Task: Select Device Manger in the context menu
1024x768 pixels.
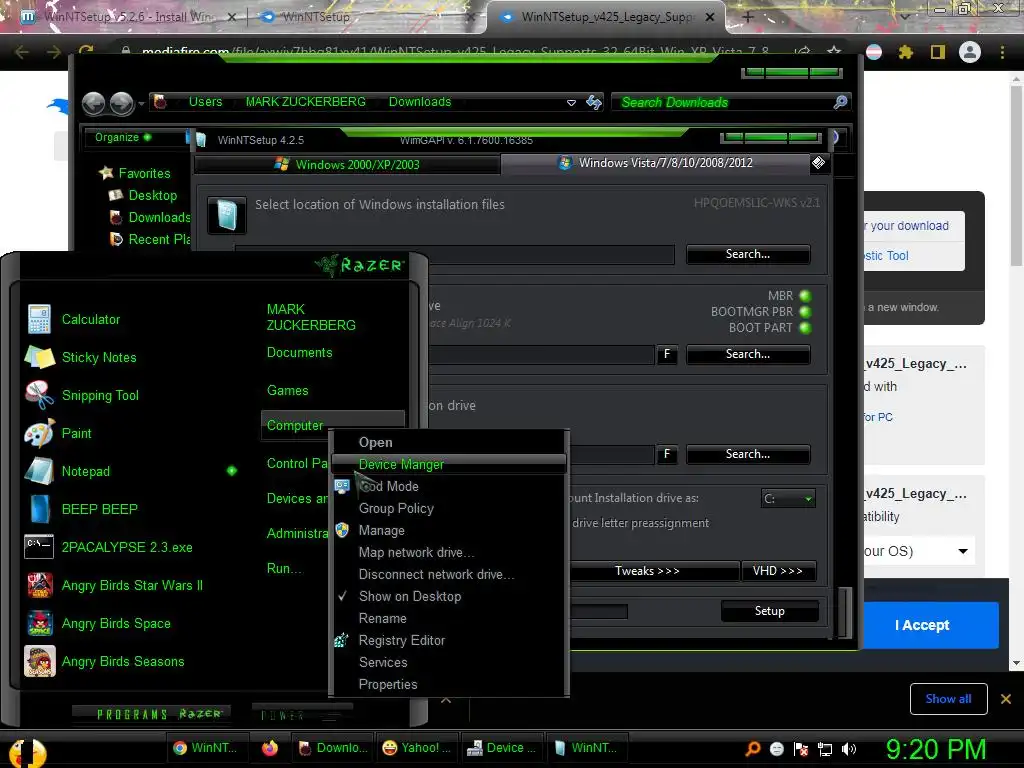Action: (401, 464)
